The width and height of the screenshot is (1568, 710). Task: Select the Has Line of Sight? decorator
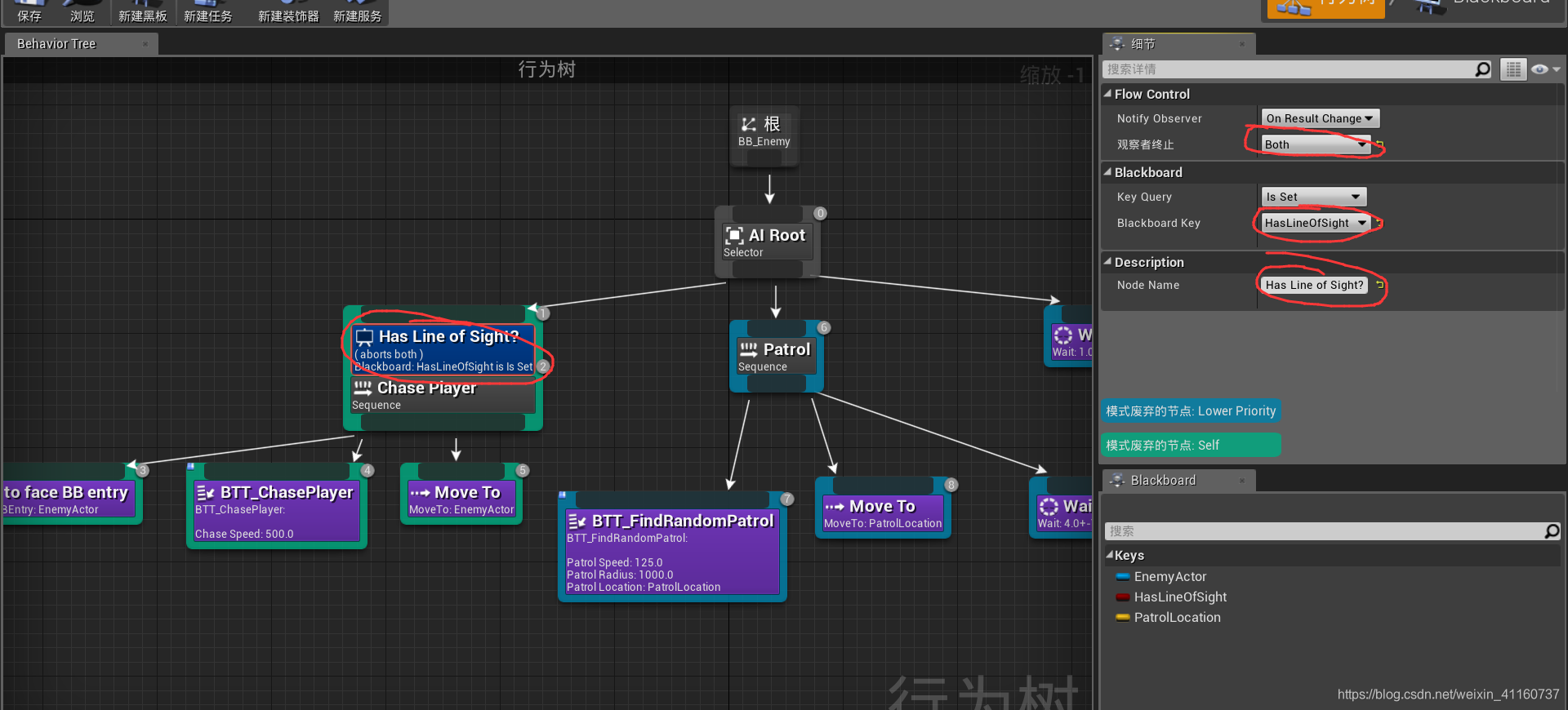coord(443,350)
